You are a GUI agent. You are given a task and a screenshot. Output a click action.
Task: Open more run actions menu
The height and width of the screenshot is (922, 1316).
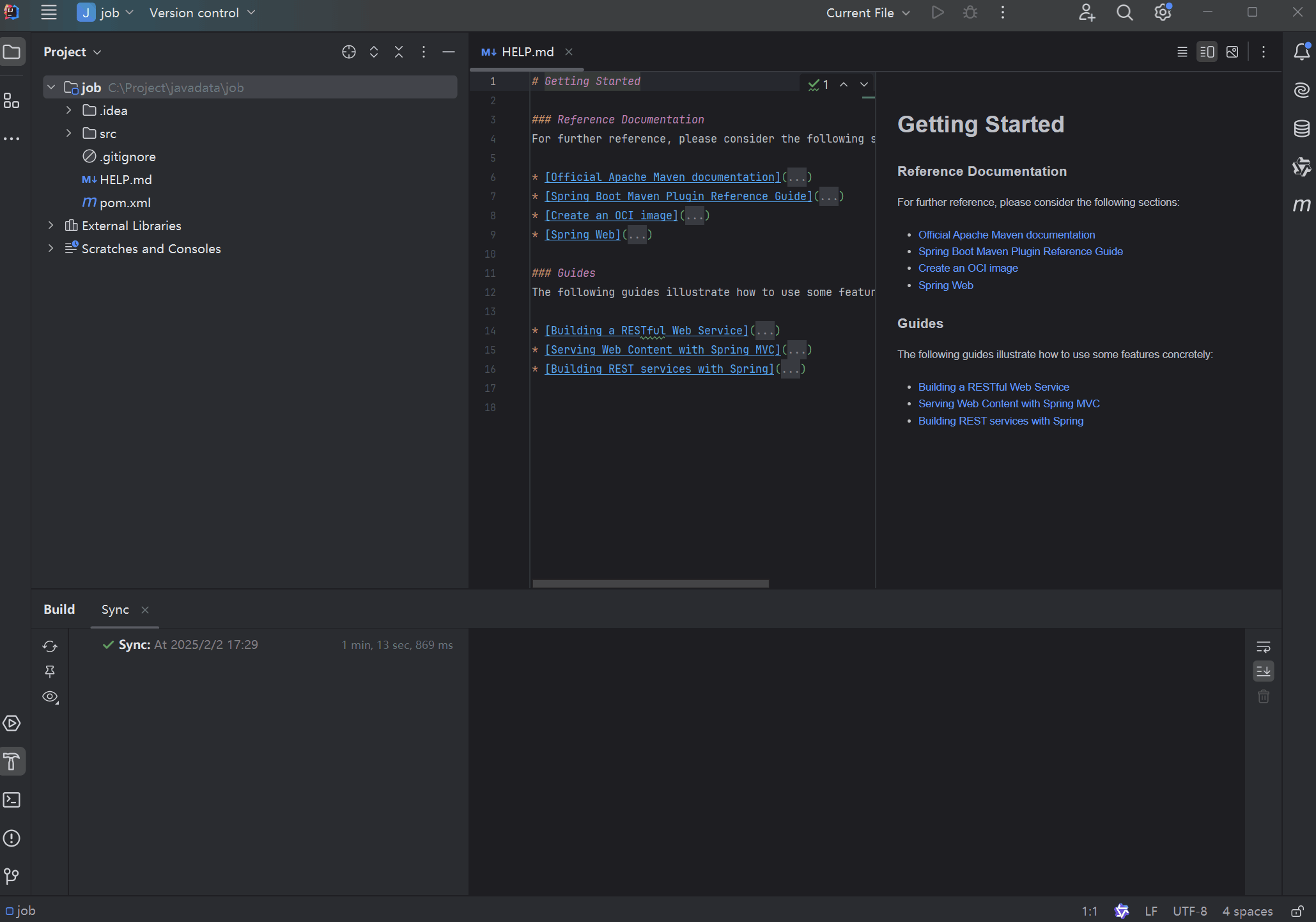click(1003, 13)
